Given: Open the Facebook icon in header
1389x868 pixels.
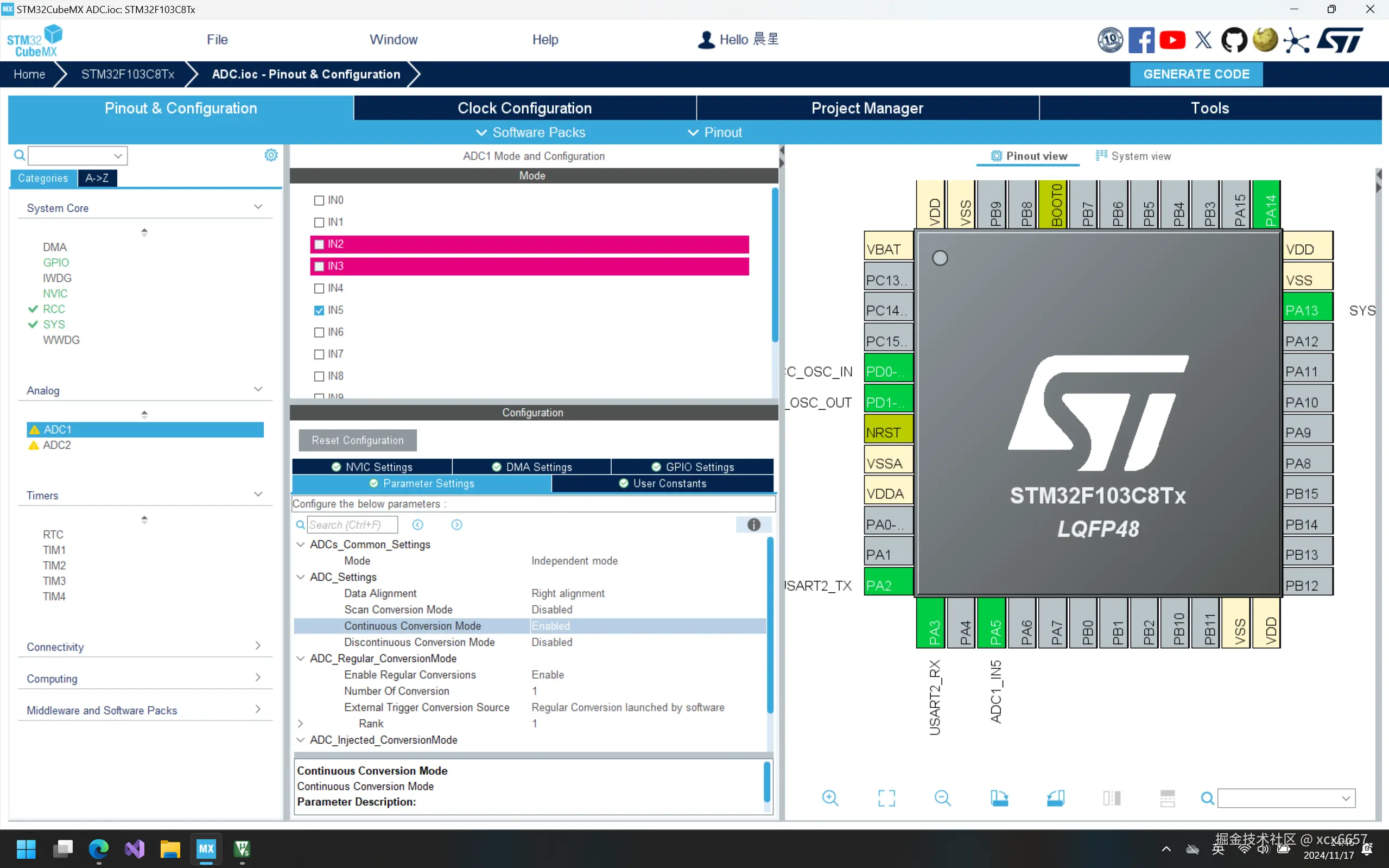Looking at the screenshot, I should (x=1141, y=40).
